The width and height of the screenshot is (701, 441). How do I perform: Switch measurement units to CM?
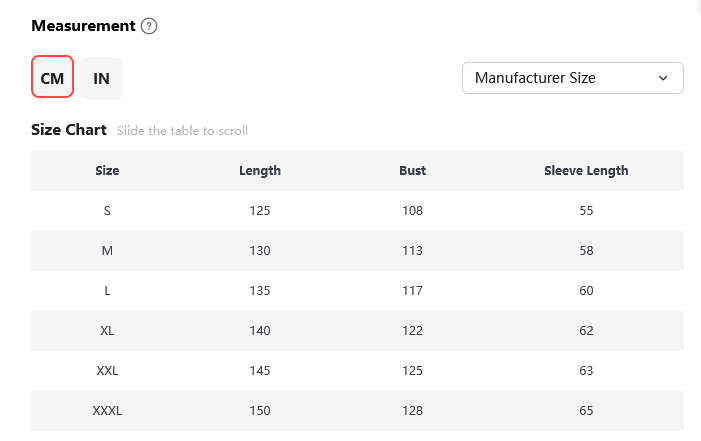[x=52, y=78]
